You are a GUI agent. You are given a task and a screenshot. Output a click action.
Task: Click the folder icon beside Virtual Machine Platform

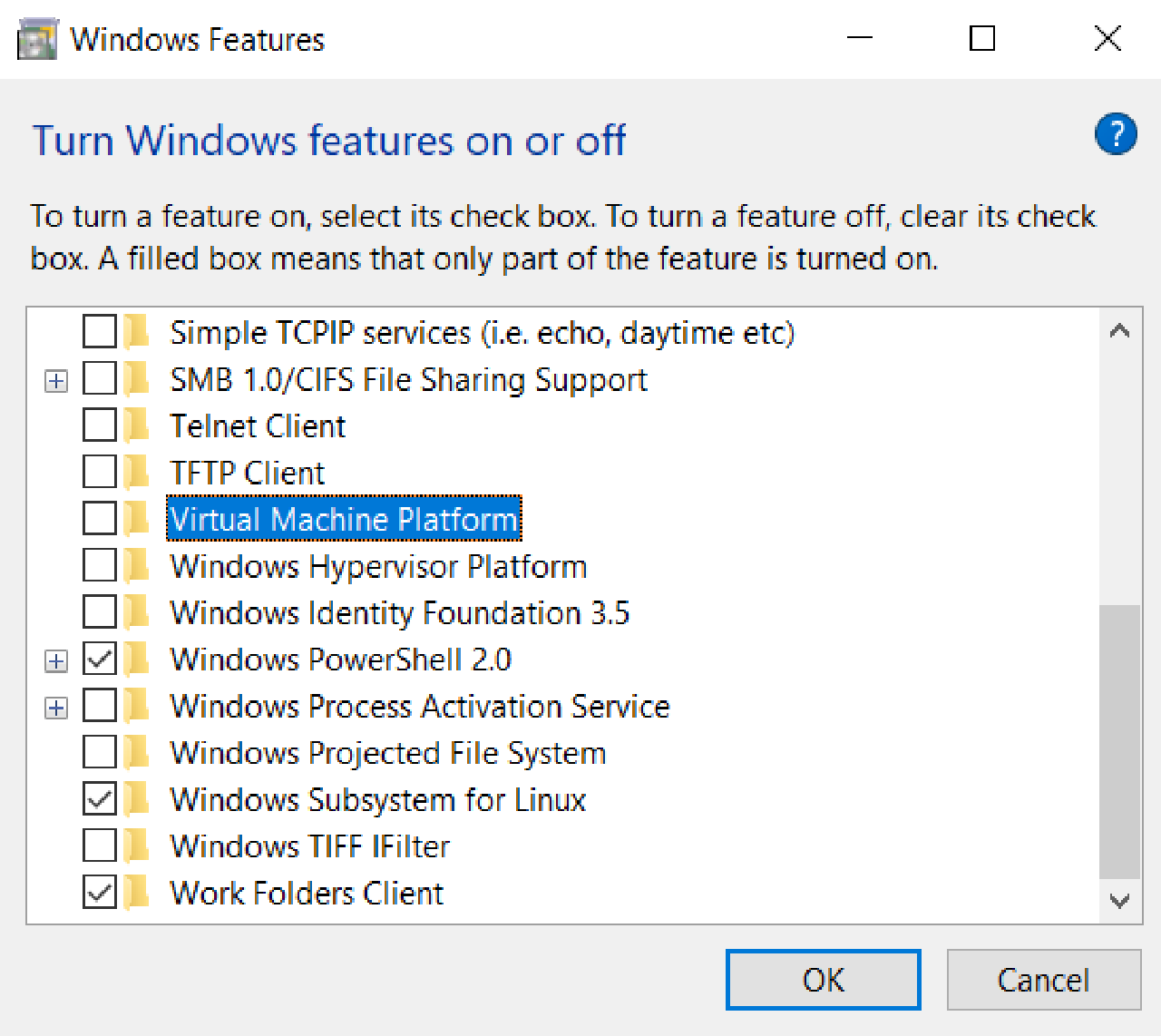tap(134, 518)
